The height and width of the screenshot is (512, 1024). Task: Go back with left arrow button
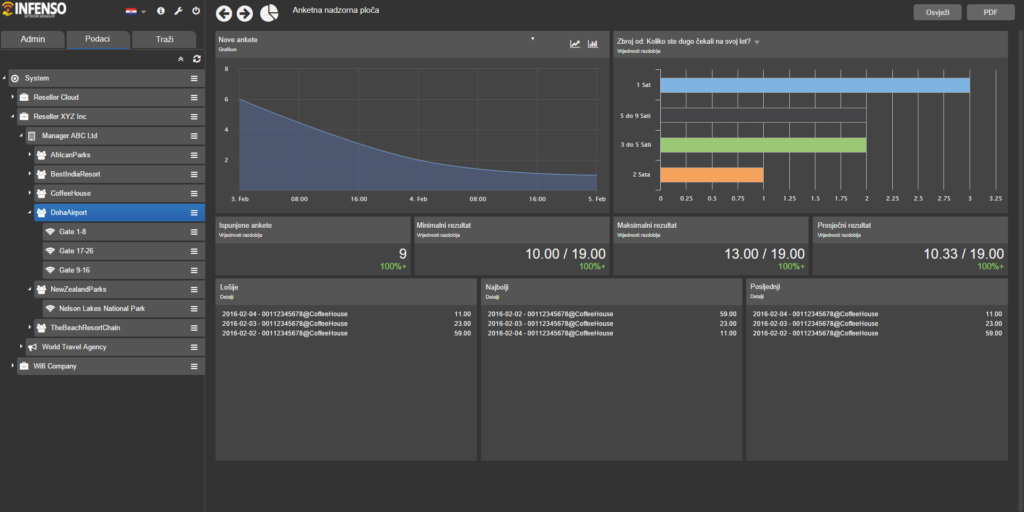[x=224, y=13]
